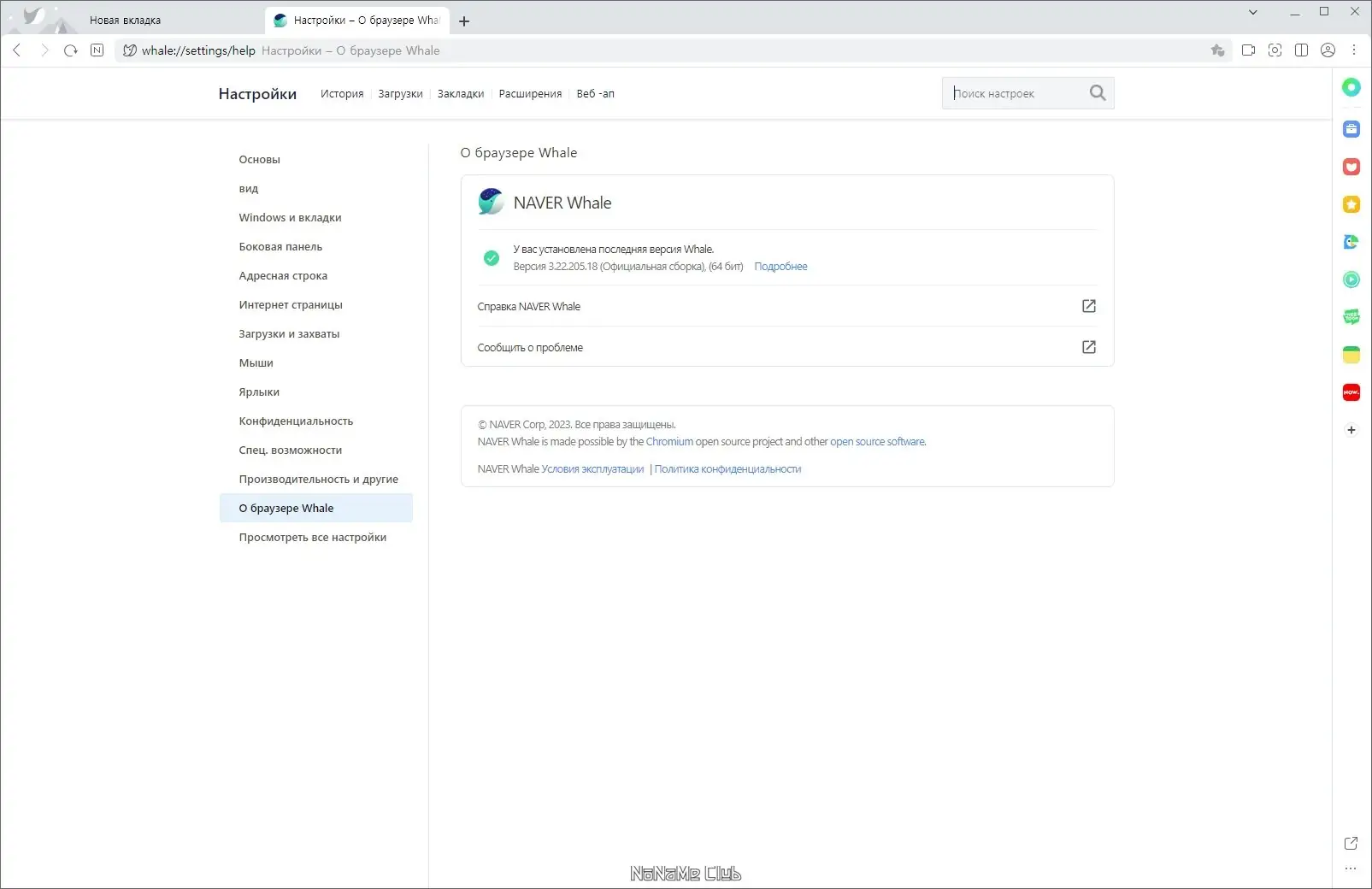Open the Сообщить о проблеме row
Viewport: 1372px width, 889px height.
(x=787, y=347)
